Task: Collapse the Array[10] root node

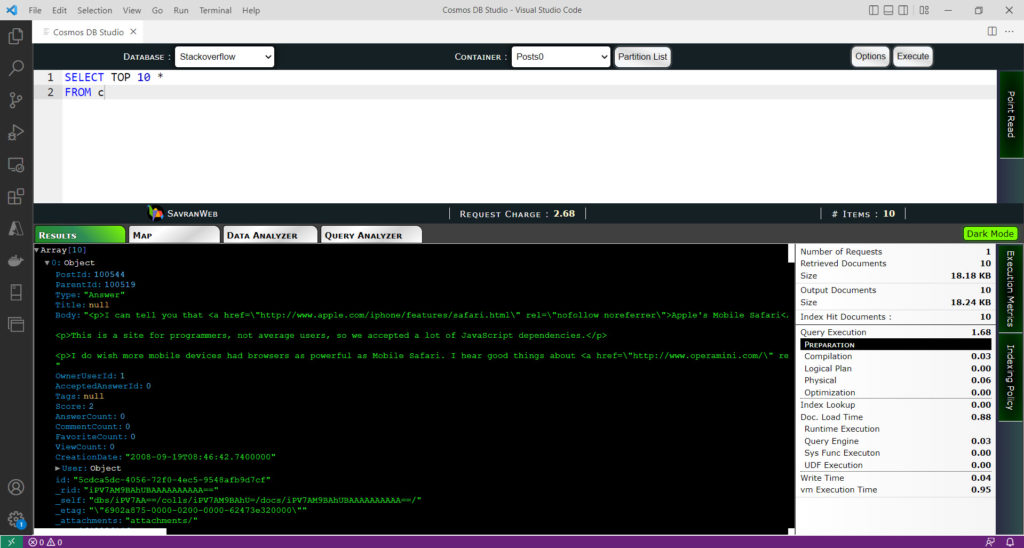Action: pyautogui.click(x=37, y=250)
